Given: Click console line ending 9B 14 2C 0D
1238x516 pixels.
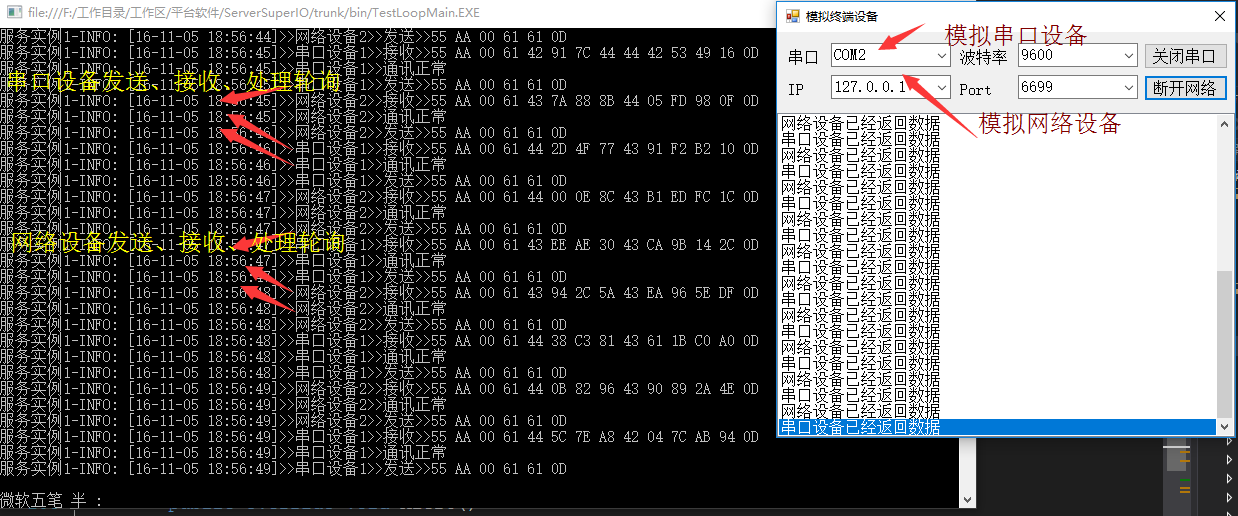Looking at the screenshot, I should 379,245.
